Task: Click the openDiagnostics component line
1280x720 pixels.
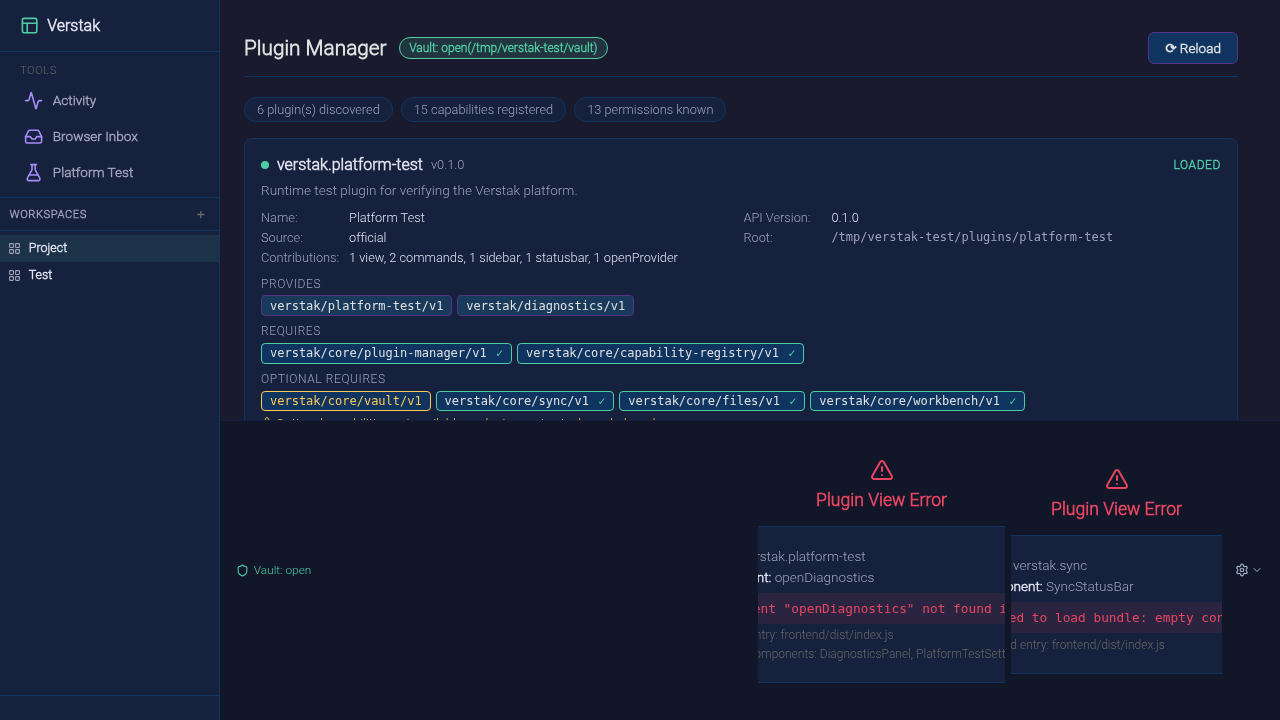Action: [x=817, y=578]
